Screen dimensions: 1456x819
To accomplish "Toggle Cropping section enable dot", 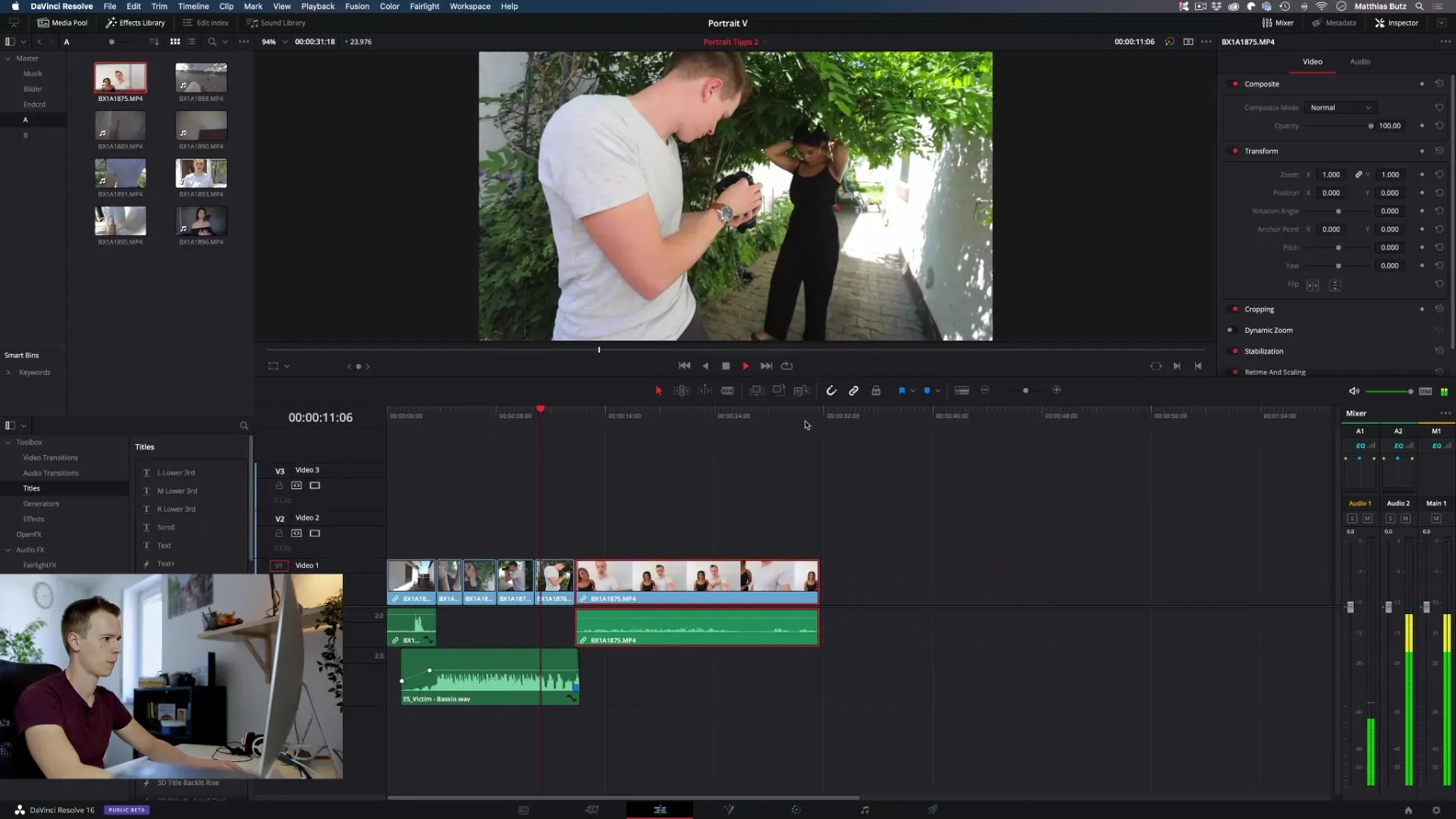I will [1235, 309].
